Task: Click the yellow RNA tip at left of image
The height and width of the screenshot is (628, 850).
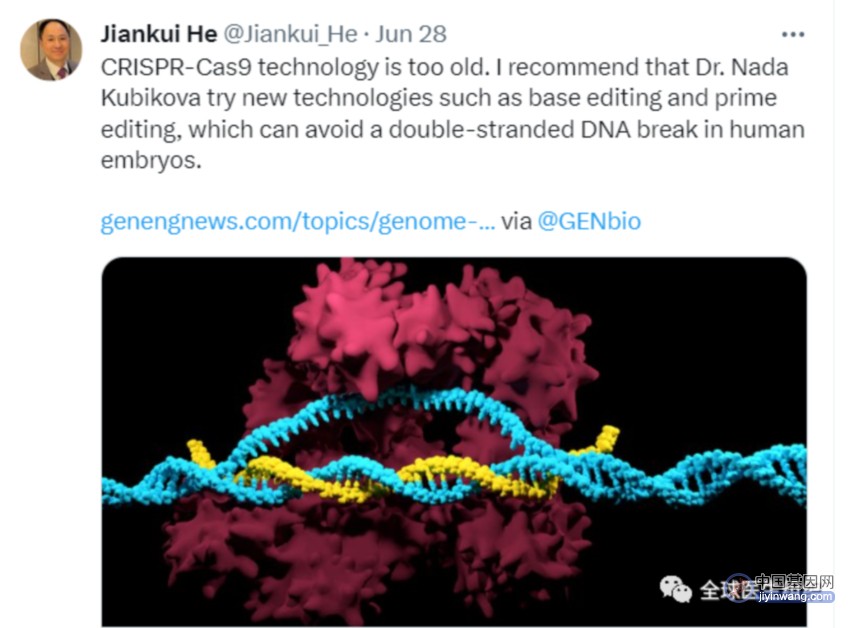Action: pos(201,453)
